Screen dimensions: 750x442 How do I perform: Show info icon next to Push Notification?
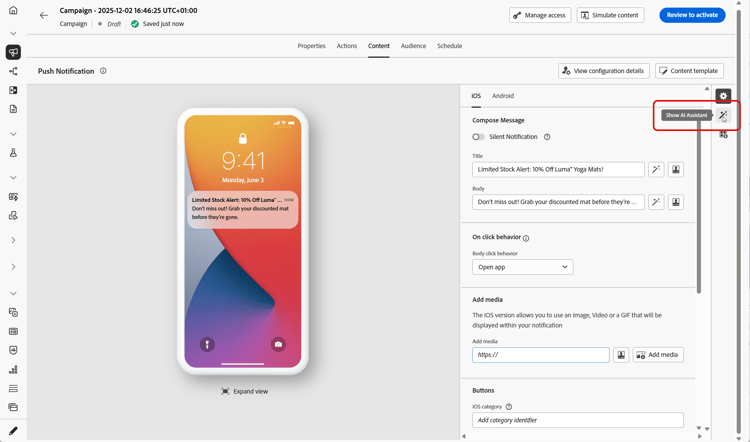coord(103,71)
